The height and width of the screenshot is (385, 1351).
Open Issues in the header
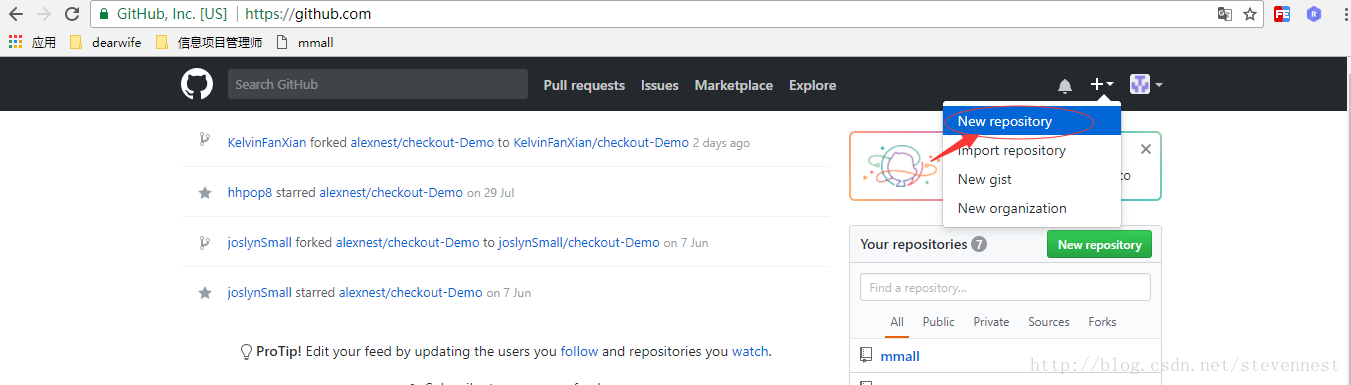tap(660, 85)
